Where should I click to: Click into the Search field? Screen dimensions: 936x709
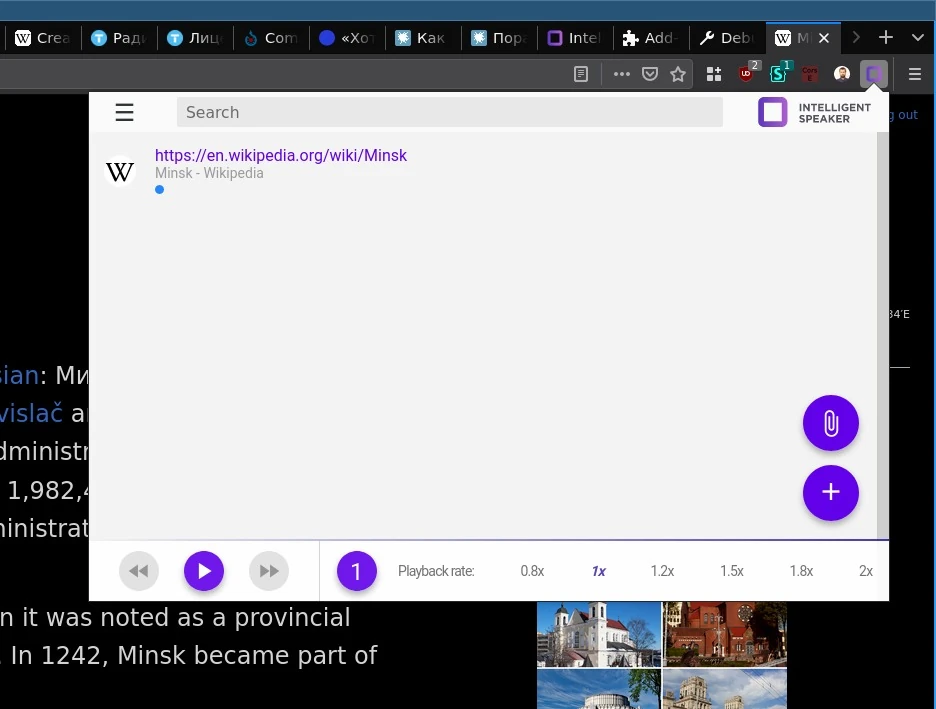coord(449,112)
